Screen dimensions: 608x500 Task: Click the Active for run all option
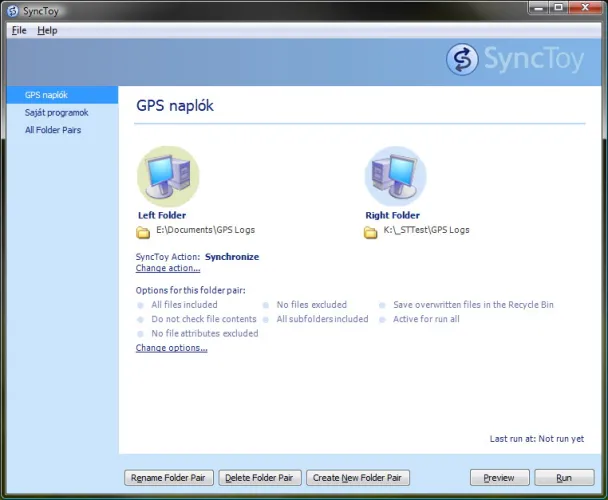coord(426,319)
